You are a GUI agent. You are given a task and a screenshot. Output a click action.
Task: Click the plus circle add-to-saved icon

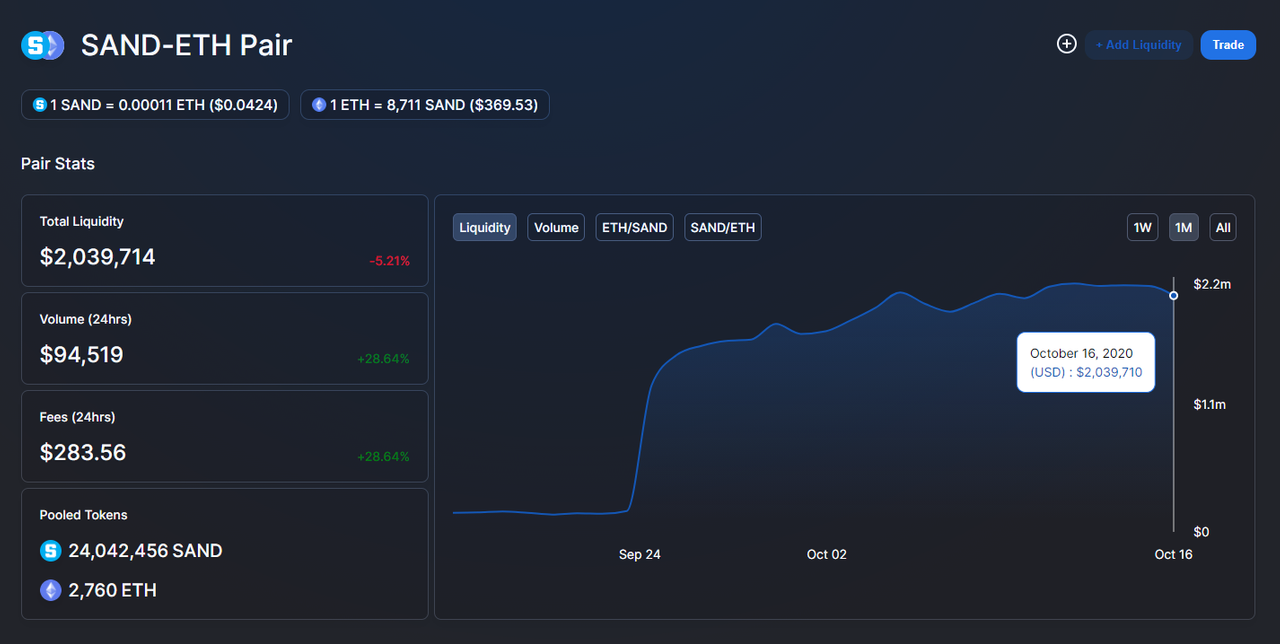[1067, 44]
